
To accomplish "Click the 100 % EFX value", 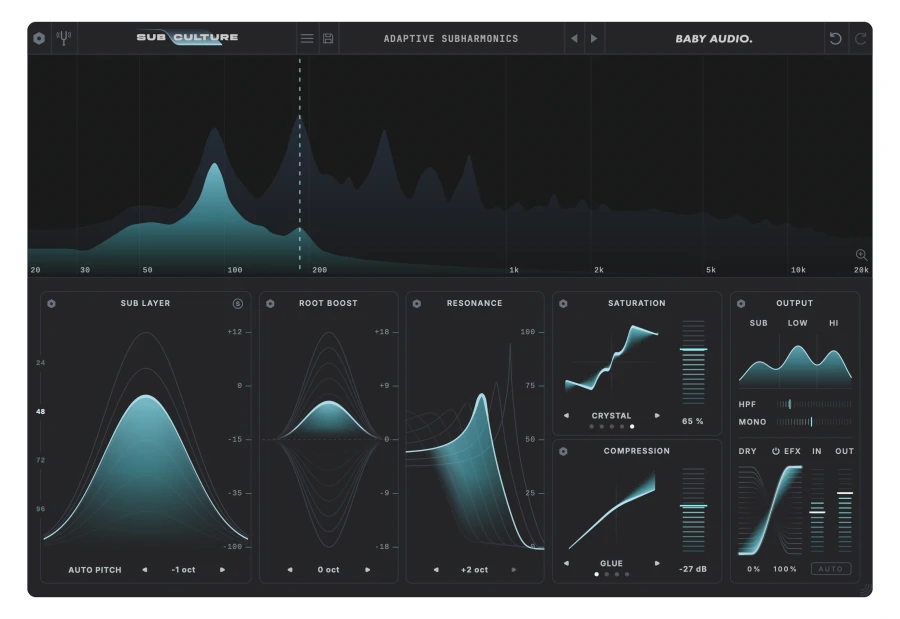I will coord(785,569).
